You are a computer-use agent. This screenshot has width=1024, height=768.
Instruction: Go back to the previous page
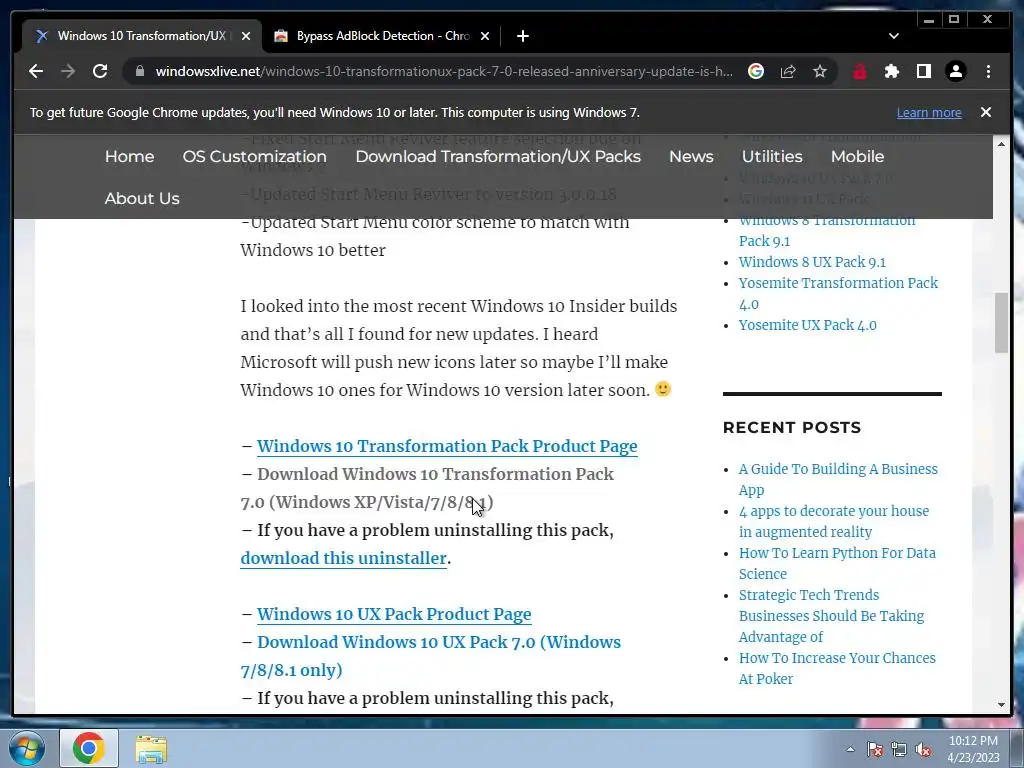[36, 71]
